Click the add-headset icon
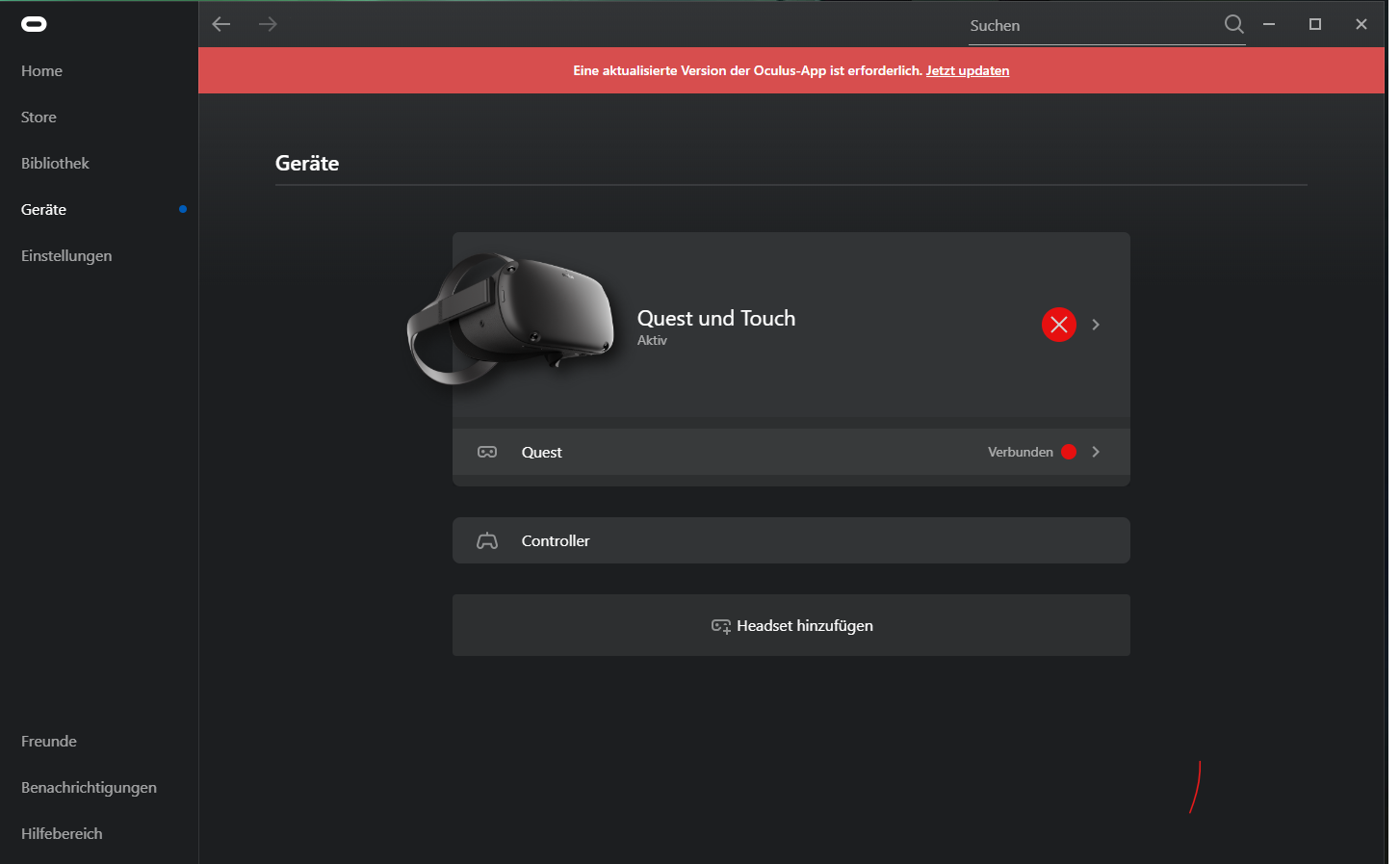1400x864 pixels. point(721,626)
